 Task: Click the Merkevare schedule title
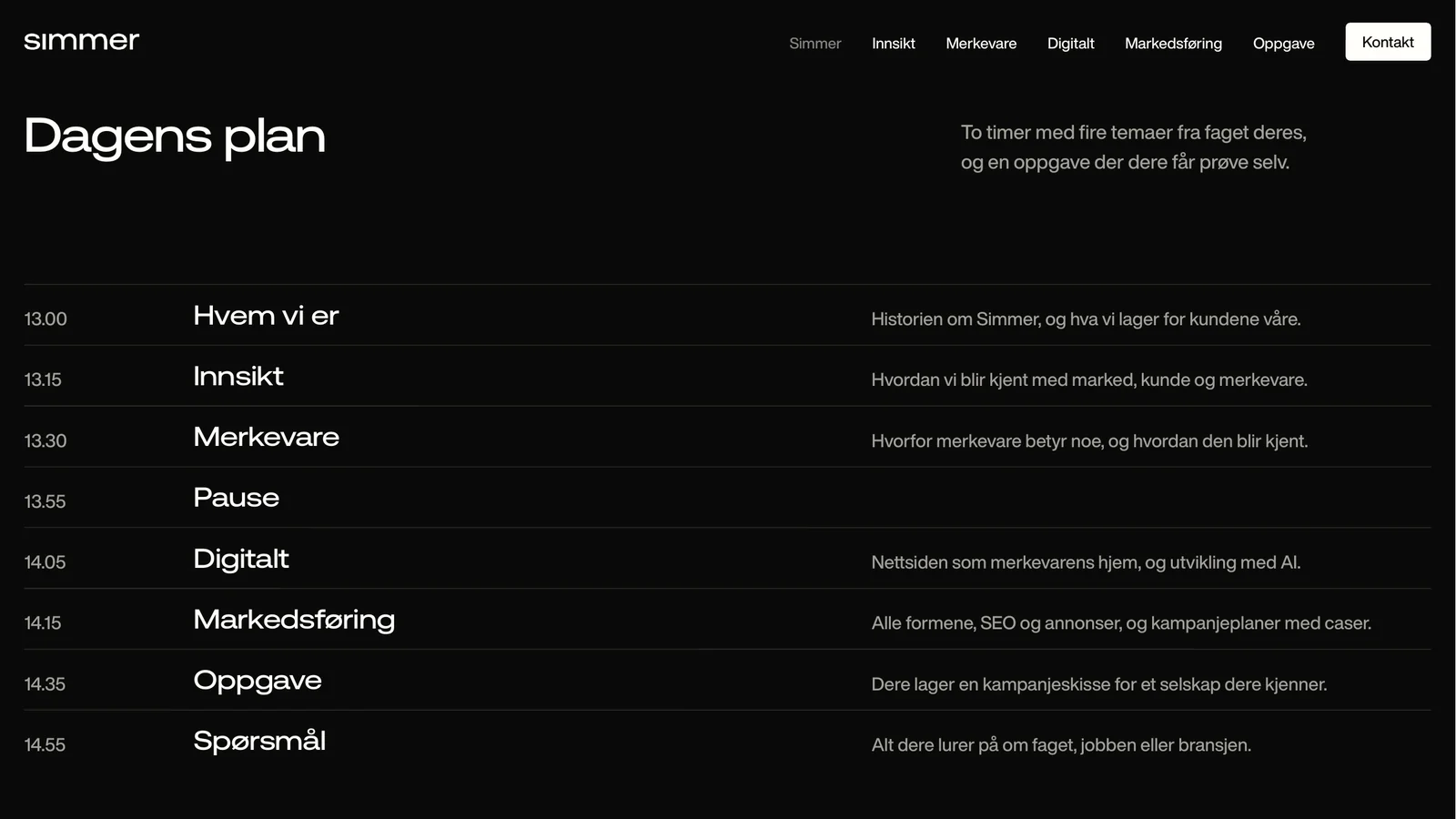coord(266,437)
